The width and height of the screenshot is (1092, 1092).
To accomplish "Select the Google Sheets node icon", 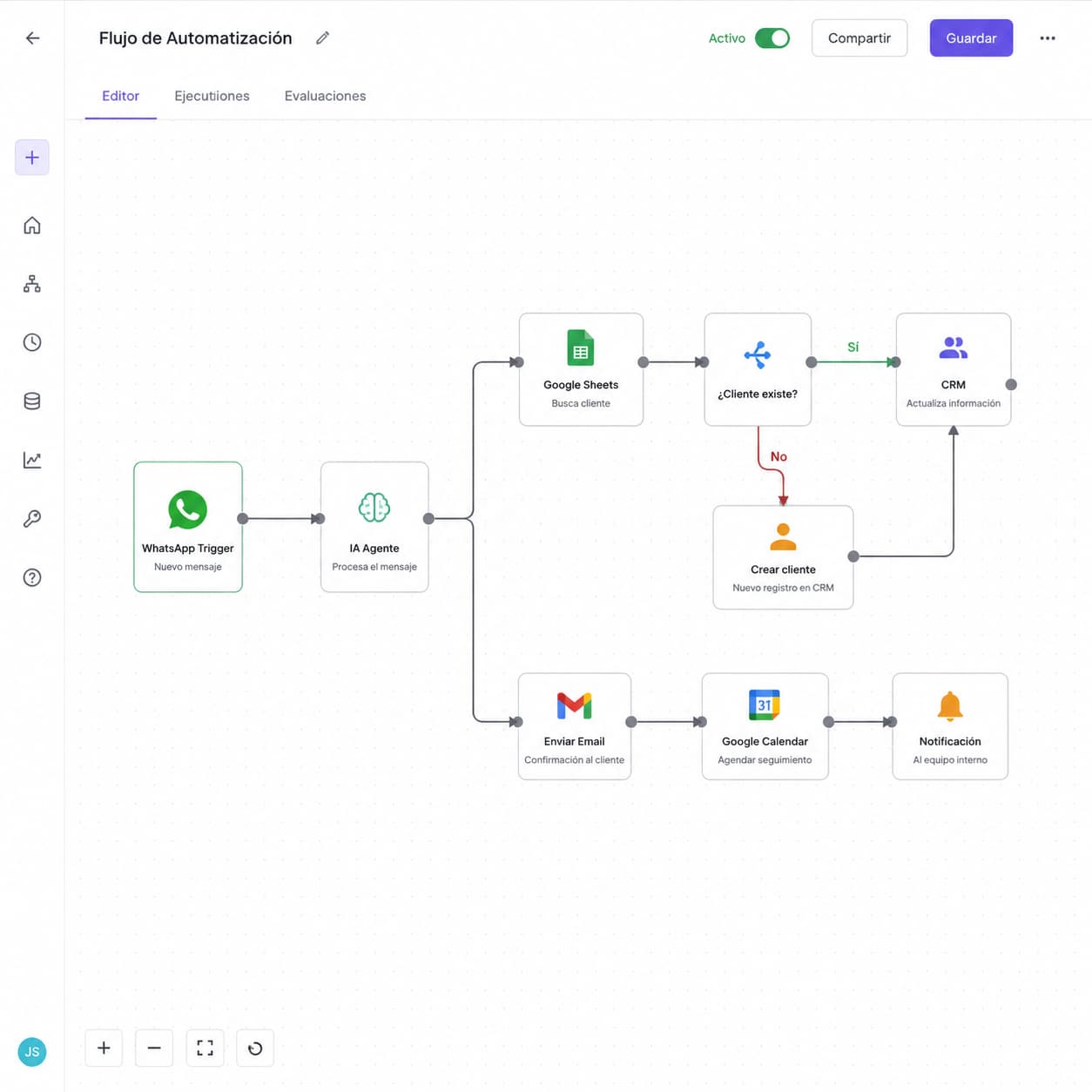I will (581, 347).
